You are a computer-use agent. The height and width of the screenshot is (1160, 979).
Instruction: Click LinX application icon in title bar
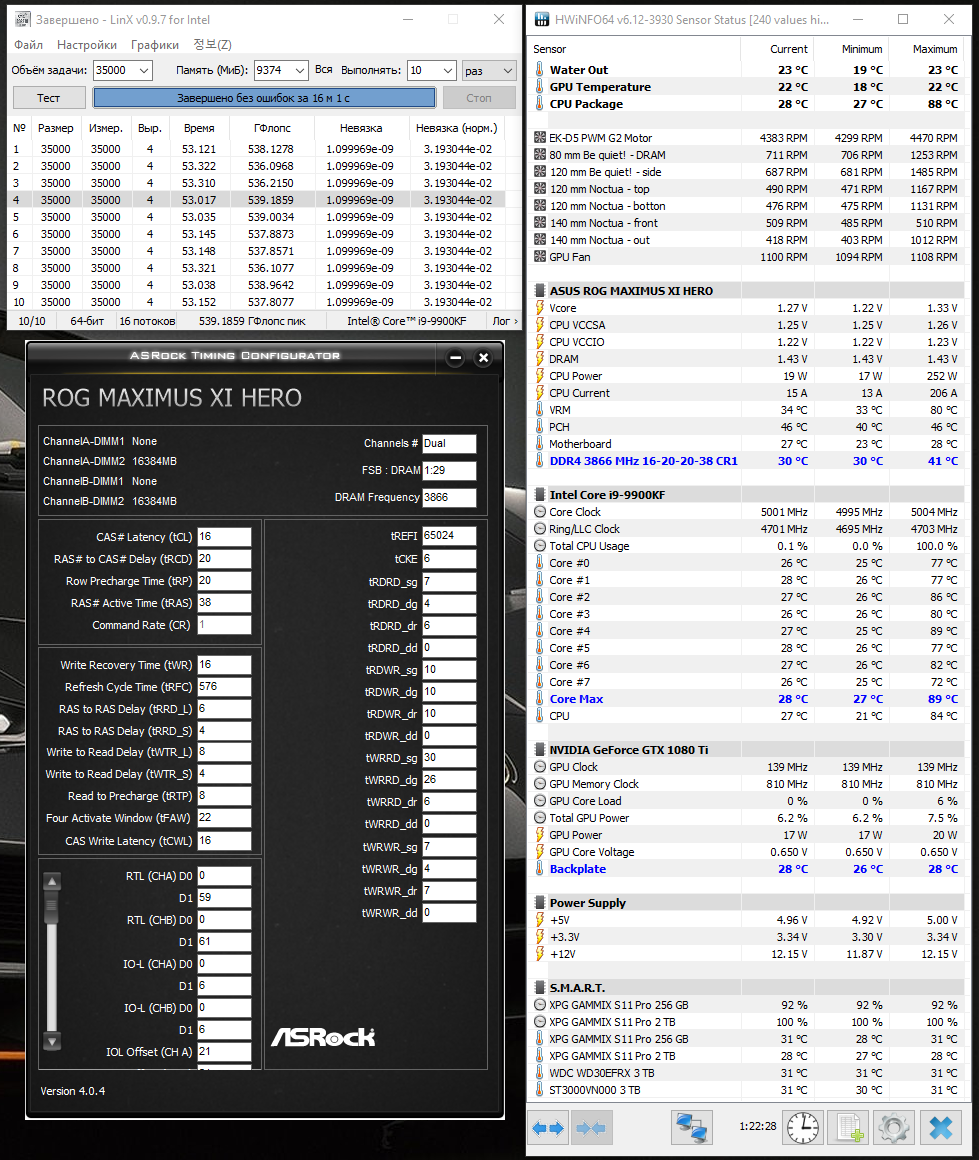pos(23,19)
